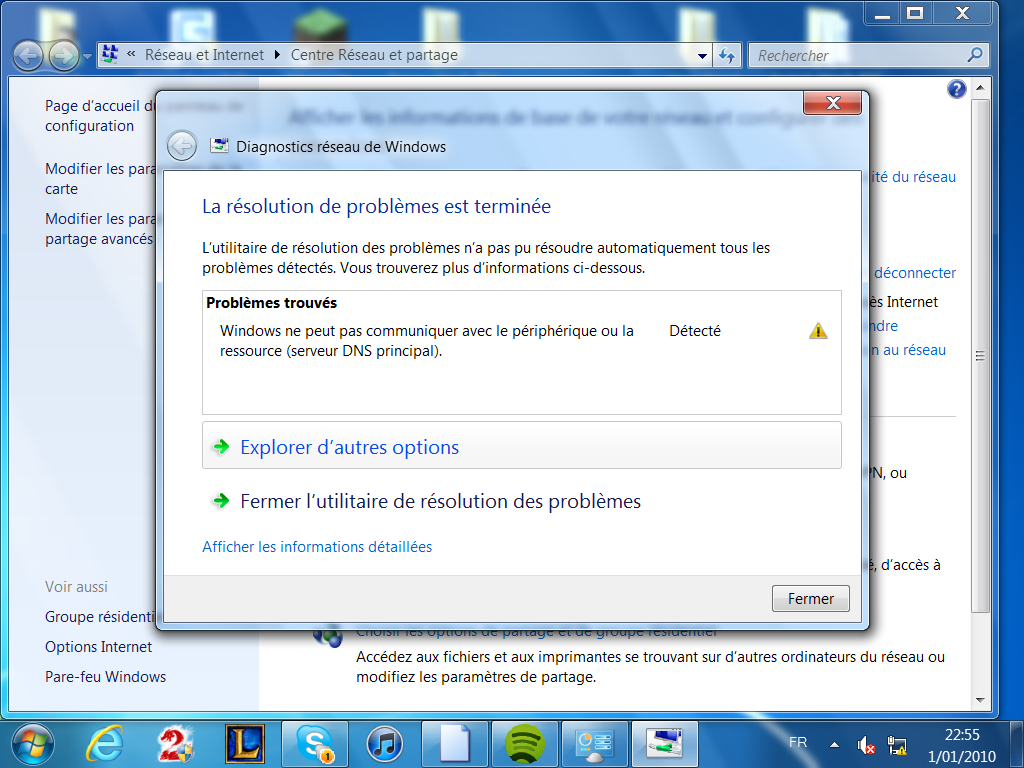
Task: Close the Diagnostics réseau dialog with red X
Action: [832, 103]
